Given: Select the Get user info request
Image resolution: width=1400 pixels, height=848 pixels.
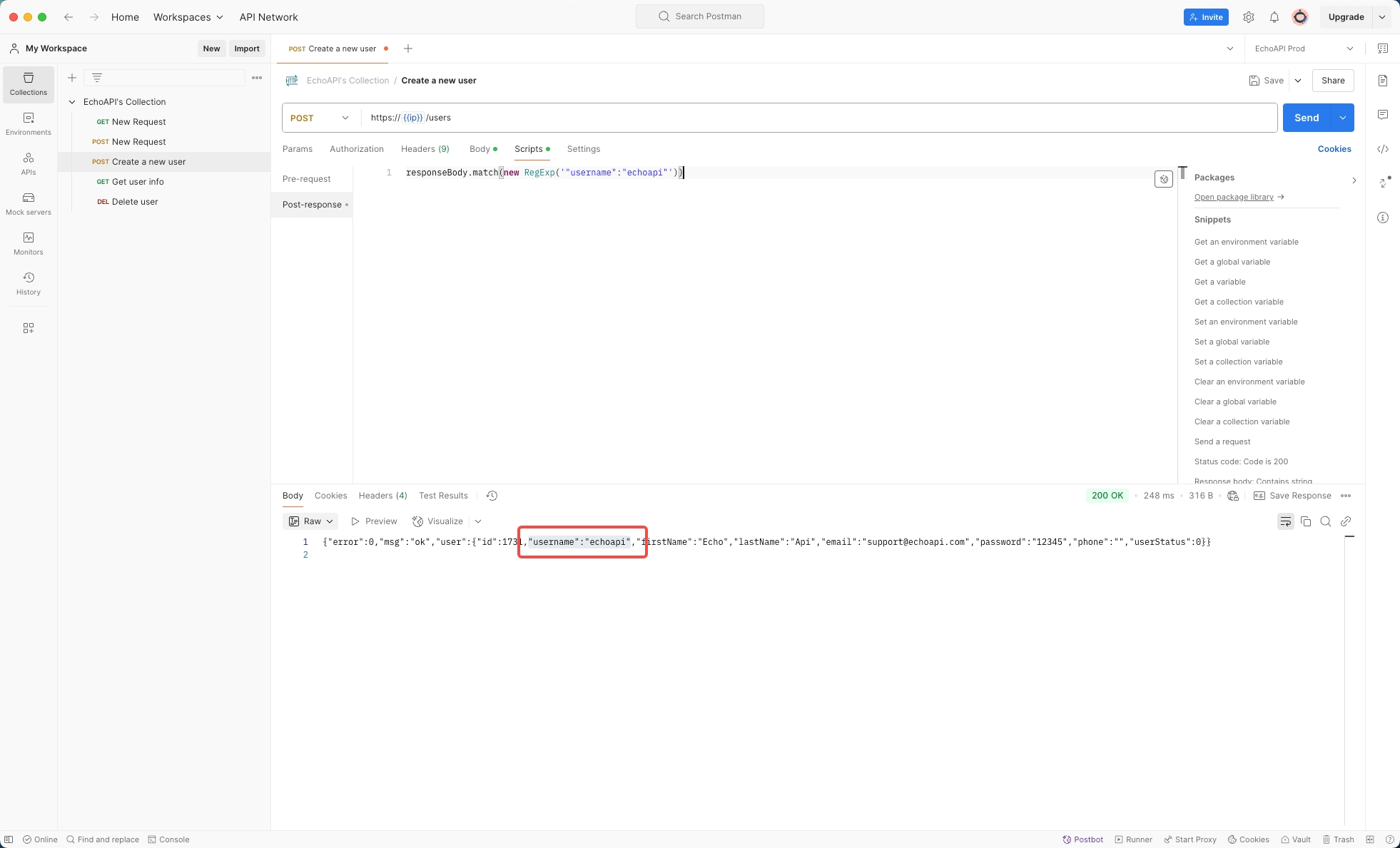Looking at the screenshot, I should 164,182.
